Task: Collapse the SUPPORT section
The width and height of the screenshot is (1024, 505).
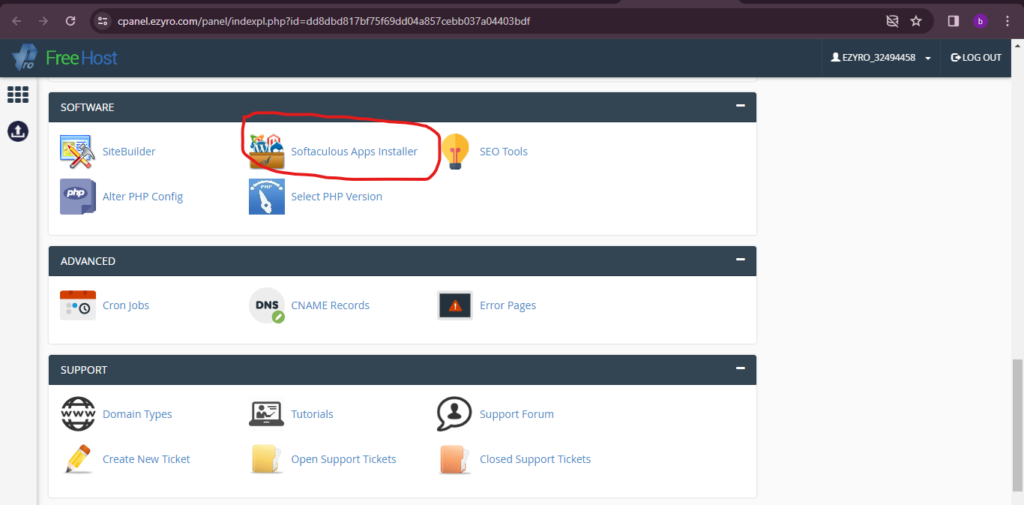Action: click(740, 369)
